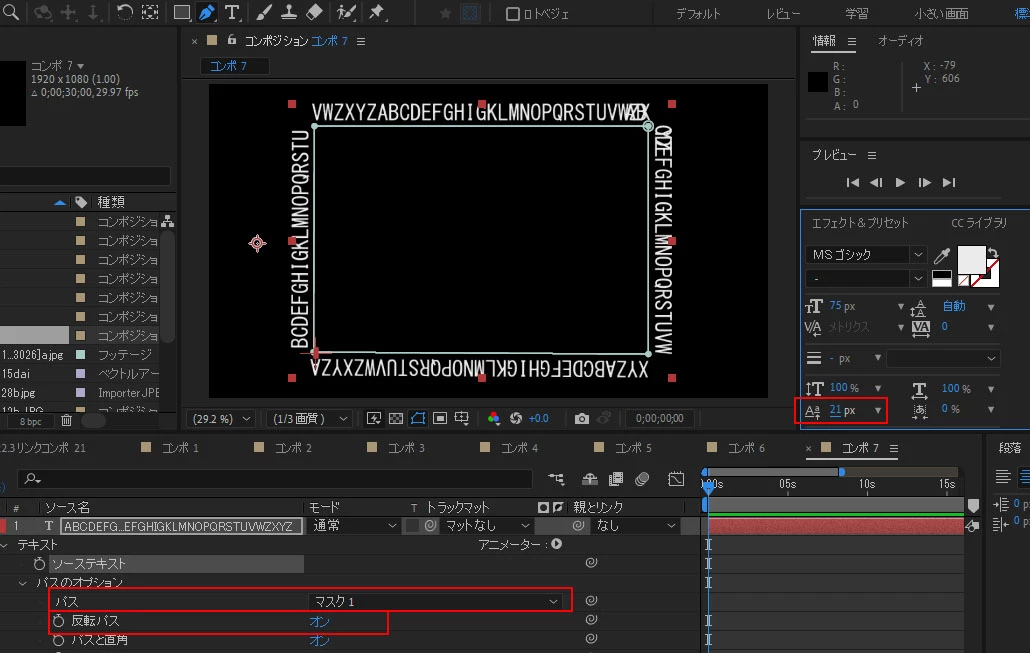Open the 1/3画質 resolution dropdown
1030x653 pixels.
[x=309, y=418]
